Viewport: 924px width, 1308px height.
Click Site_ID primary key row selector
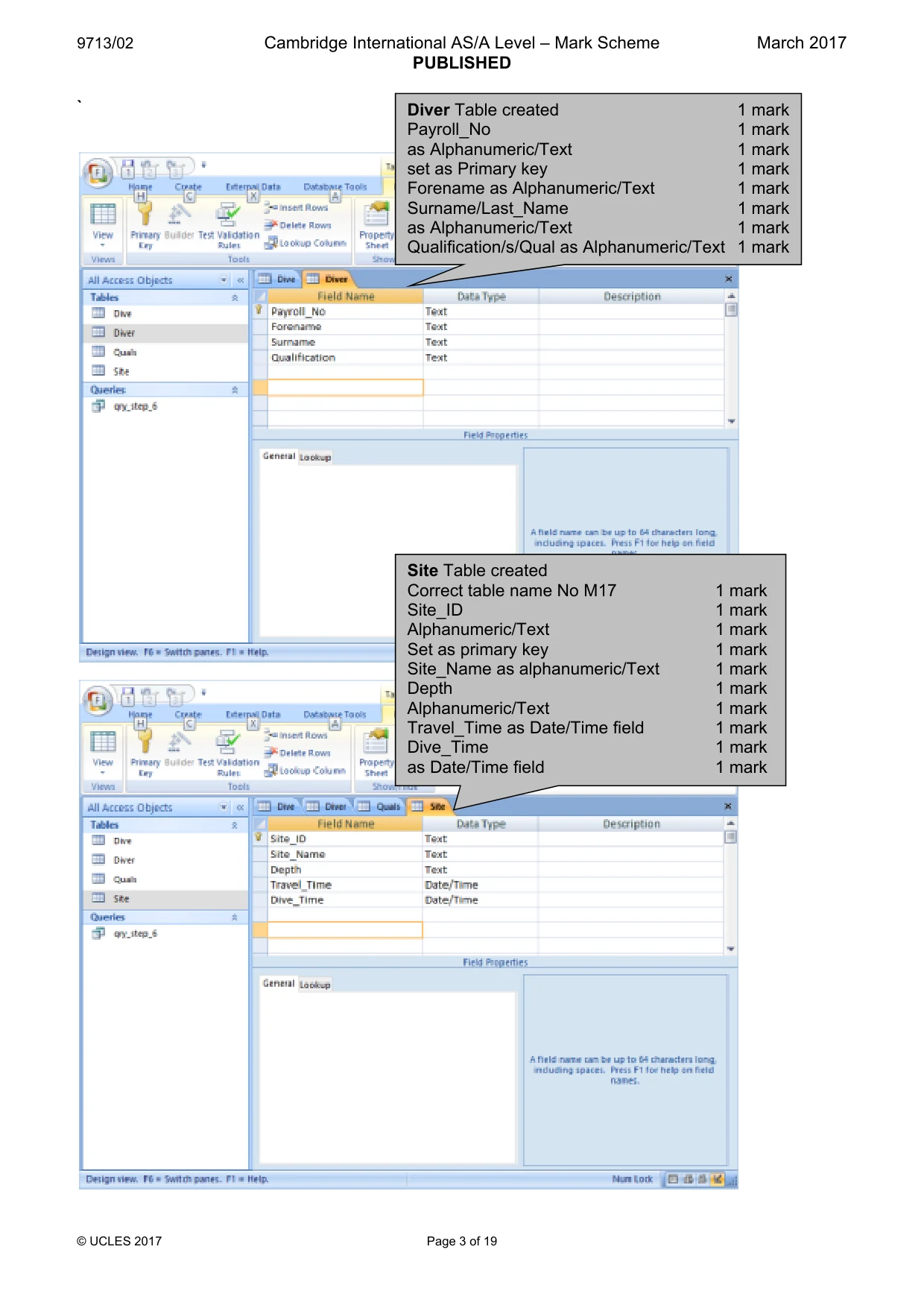259,838
